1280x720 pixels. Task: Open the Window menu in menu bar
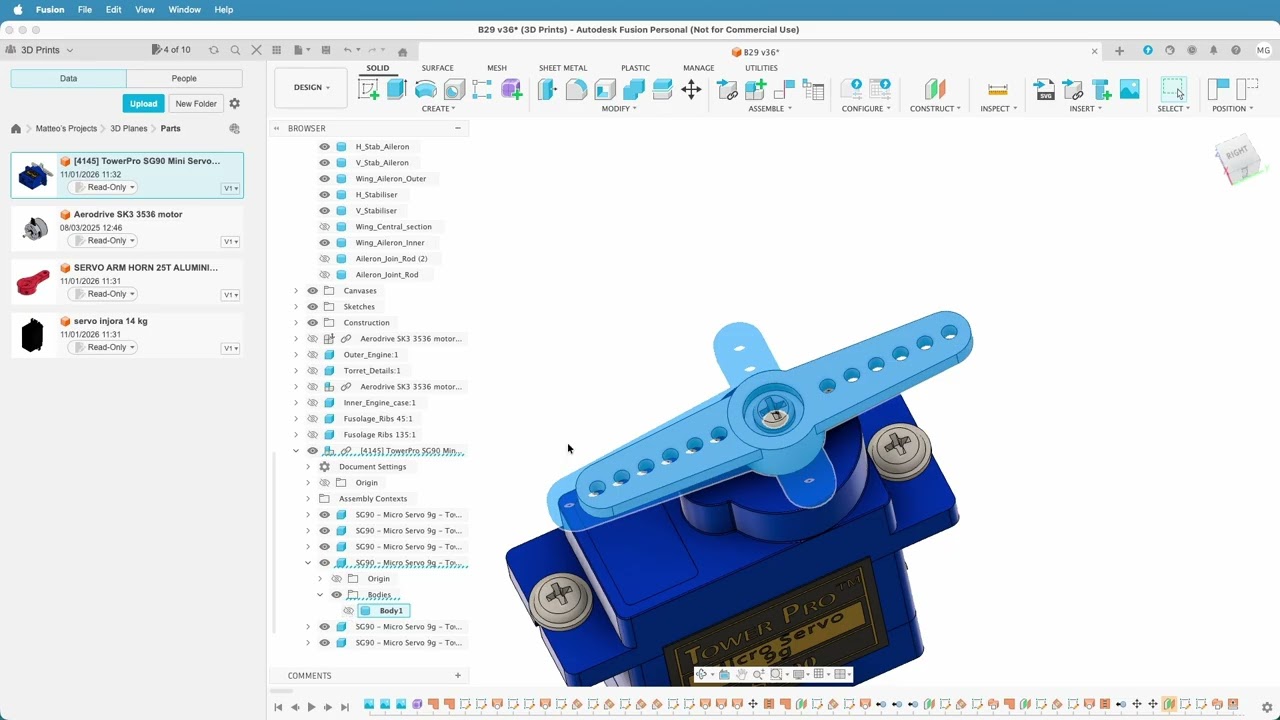185,10
